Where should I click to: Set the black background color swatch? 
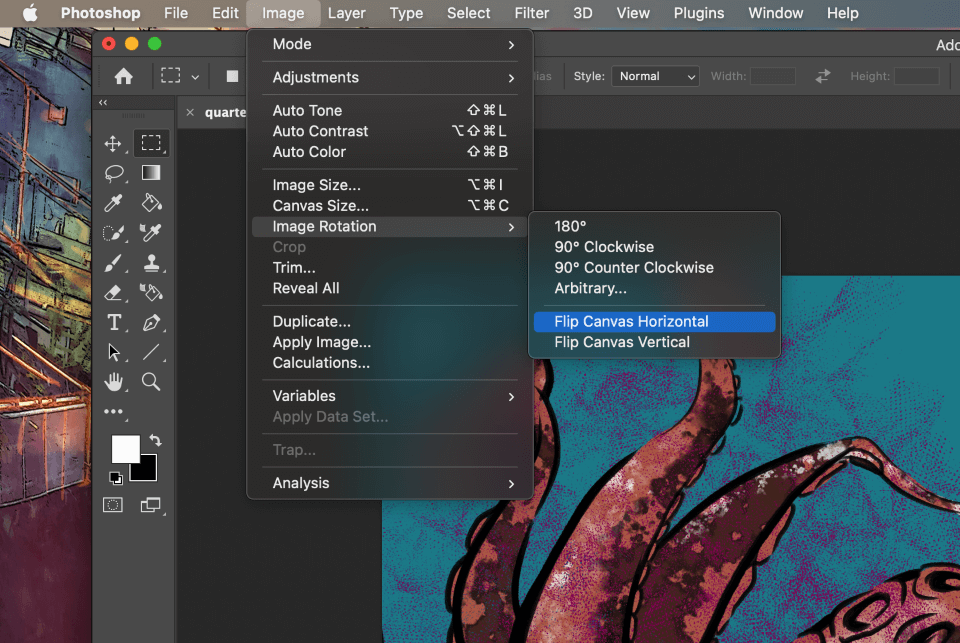(147, 470)
